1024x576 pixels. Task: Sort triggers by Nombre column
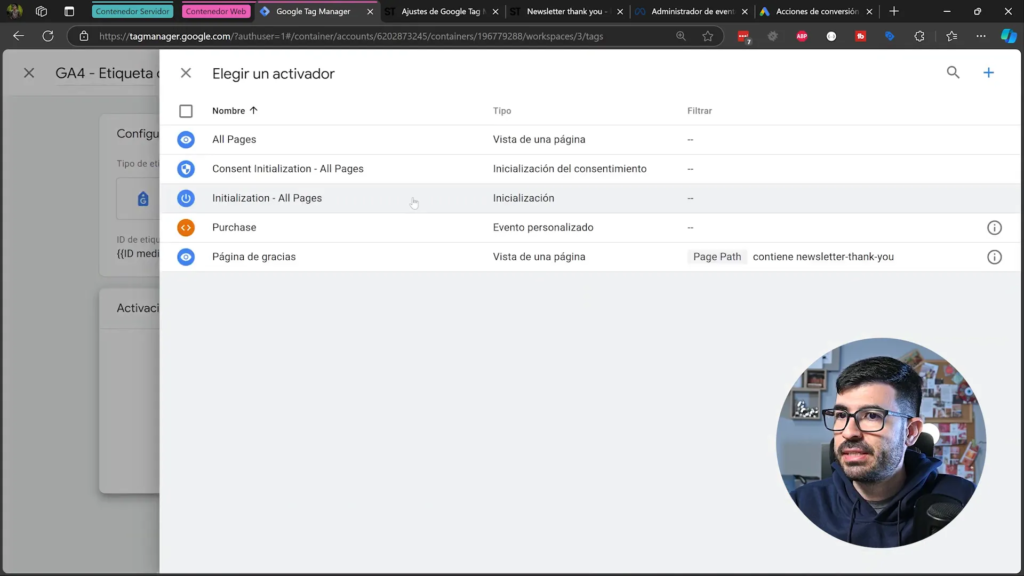(234, 111)
